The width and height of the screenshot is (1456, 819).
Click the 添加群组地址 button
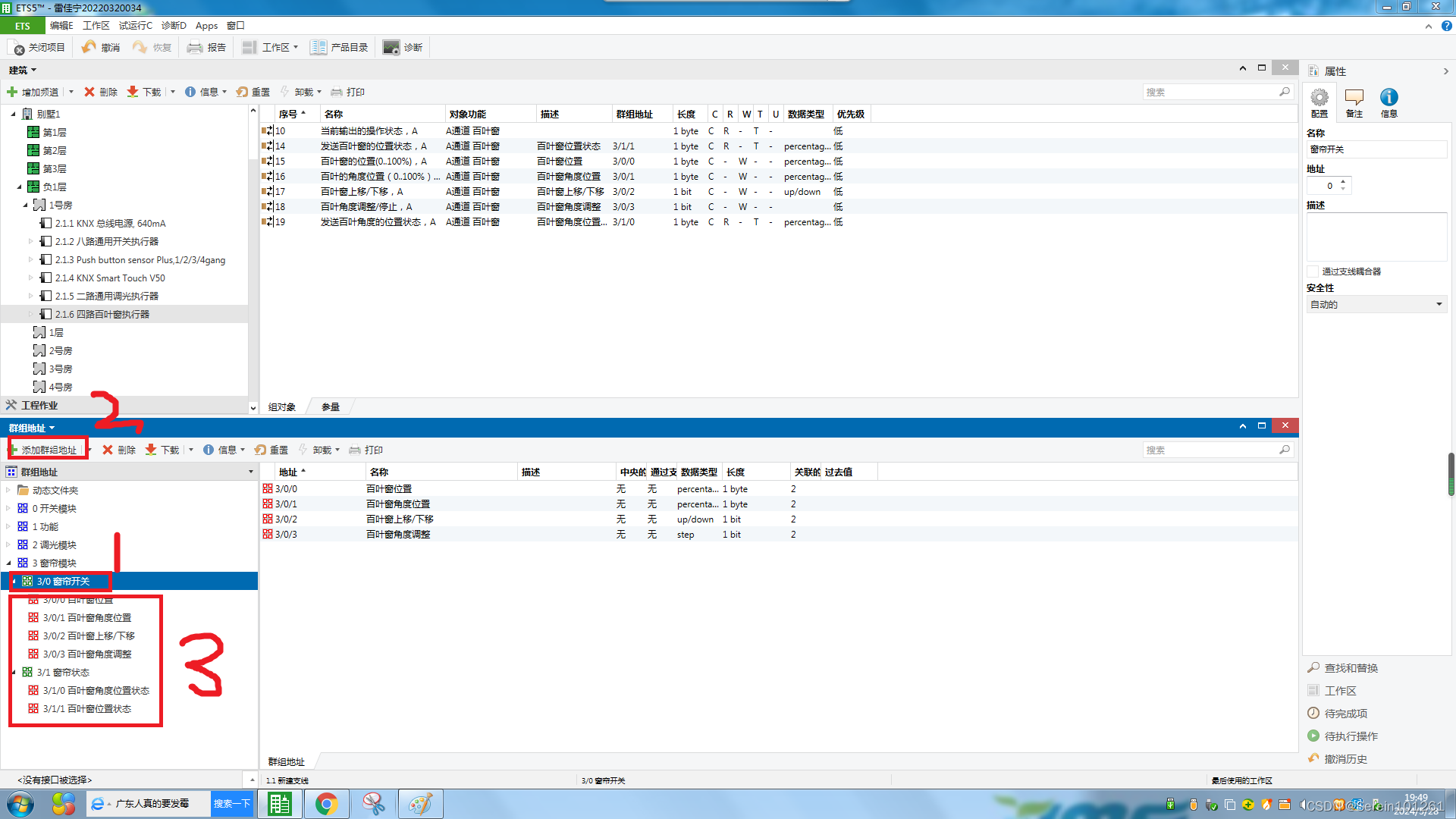point(49,450)
